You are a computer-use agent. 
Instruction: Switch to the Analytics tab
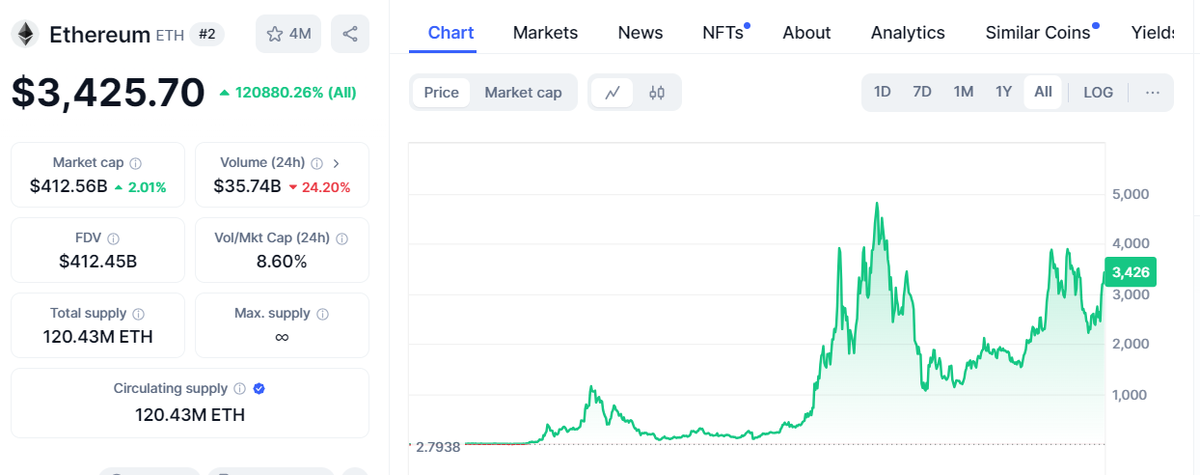click(907, 33)
